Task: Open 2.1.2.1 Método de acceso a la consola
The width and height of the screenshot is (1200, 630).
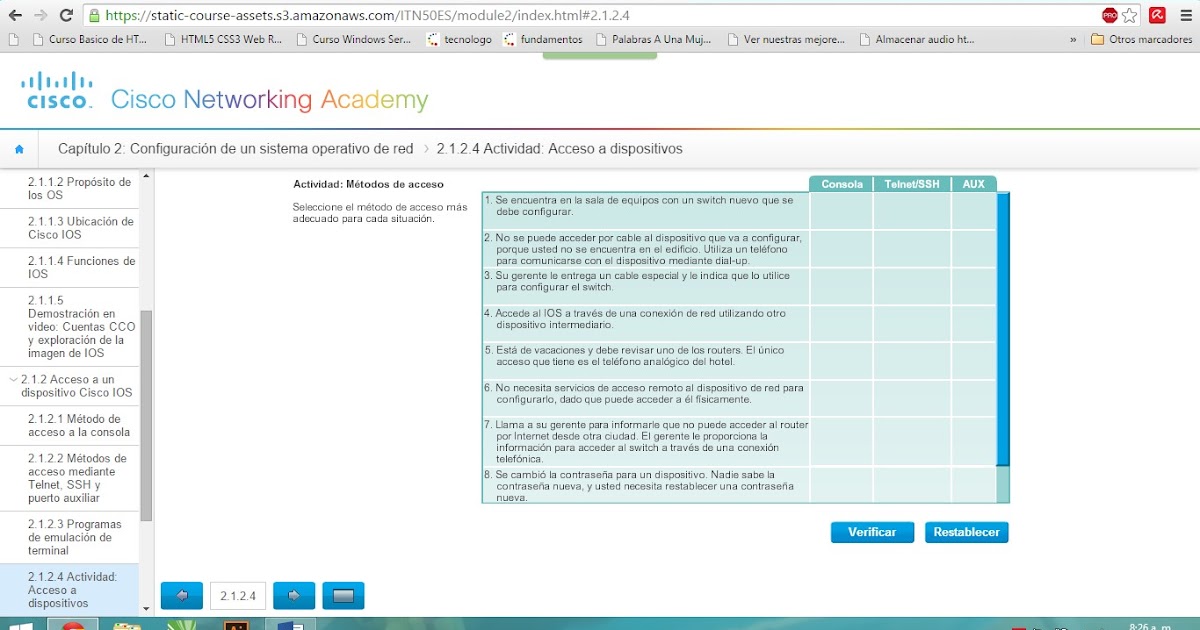Action: (x=70, y=425)
